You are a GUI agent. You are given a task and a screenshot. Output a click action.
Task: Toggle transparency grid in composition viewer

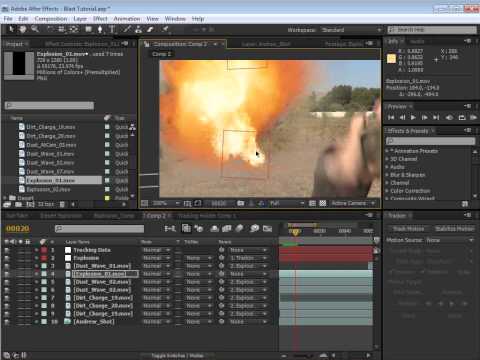coord(323,203)
